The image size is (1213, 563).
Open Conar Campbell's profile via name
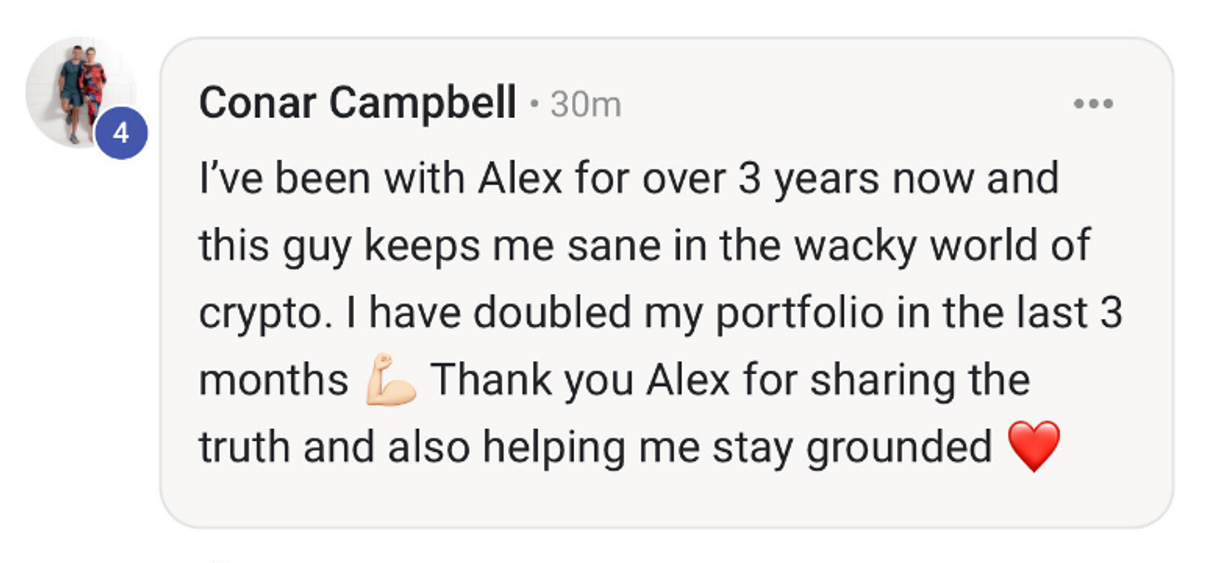(x=358, y=103)
